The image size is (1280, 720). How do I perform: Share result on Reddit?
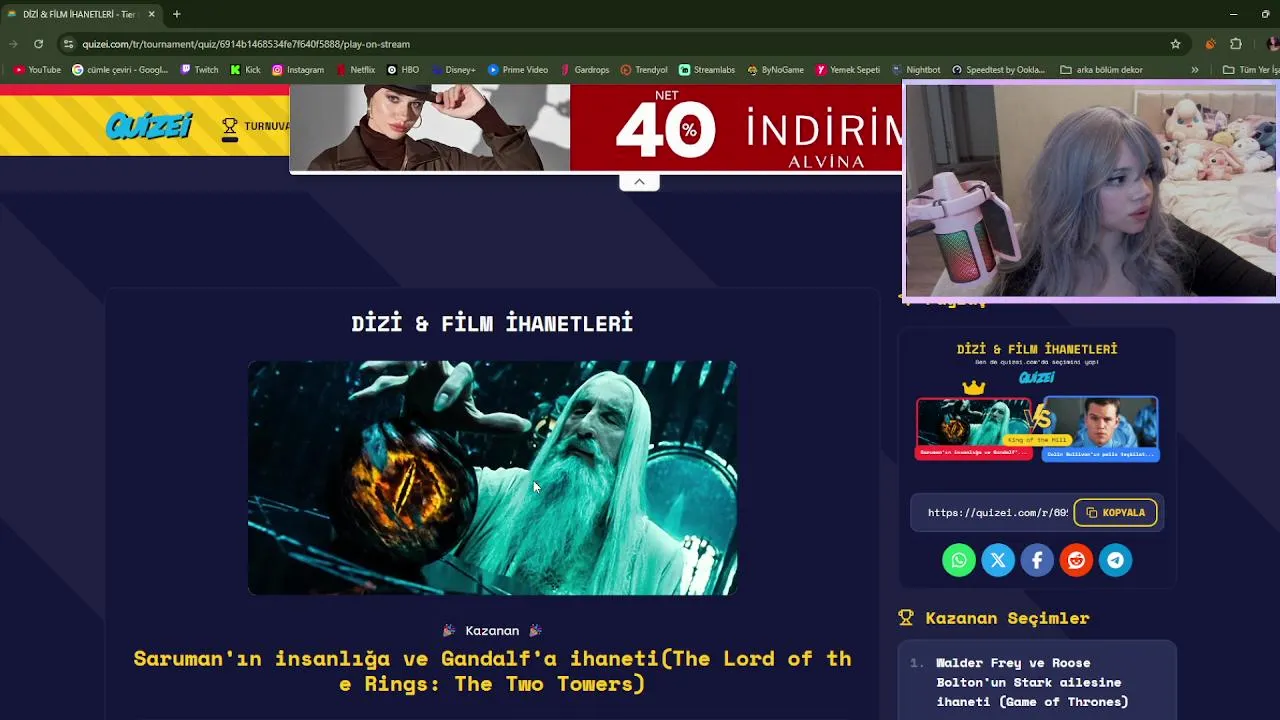click(1076, 560)
